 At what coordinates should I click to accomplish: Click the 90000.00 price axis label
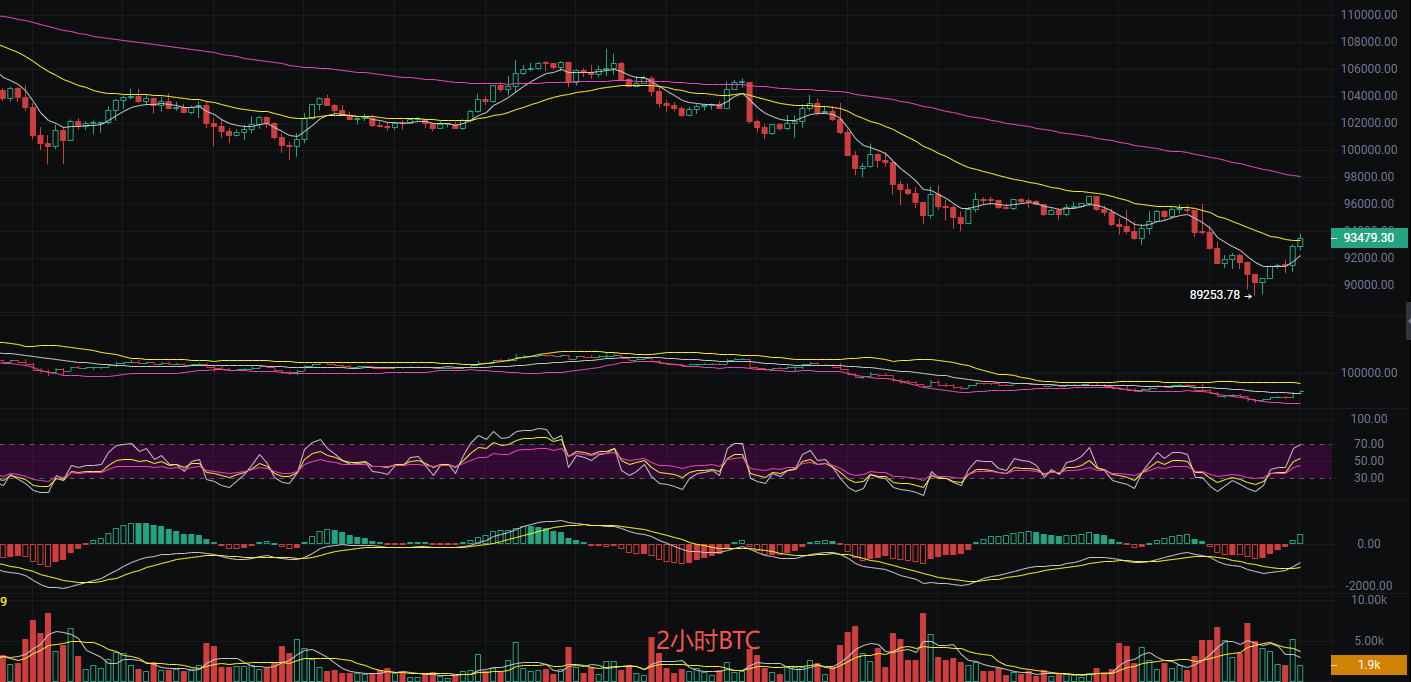point(1369,285)
